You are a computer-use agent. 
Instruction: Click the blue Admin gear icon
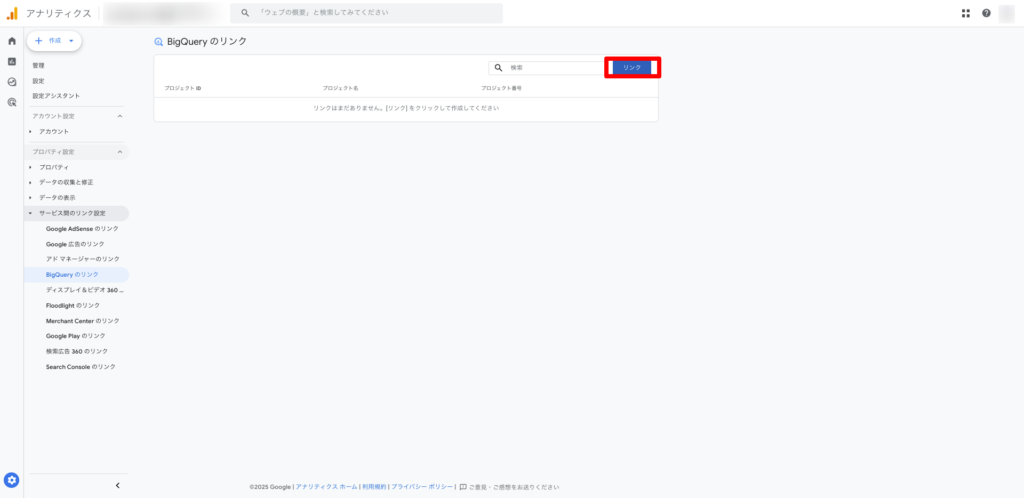point(12,480)
